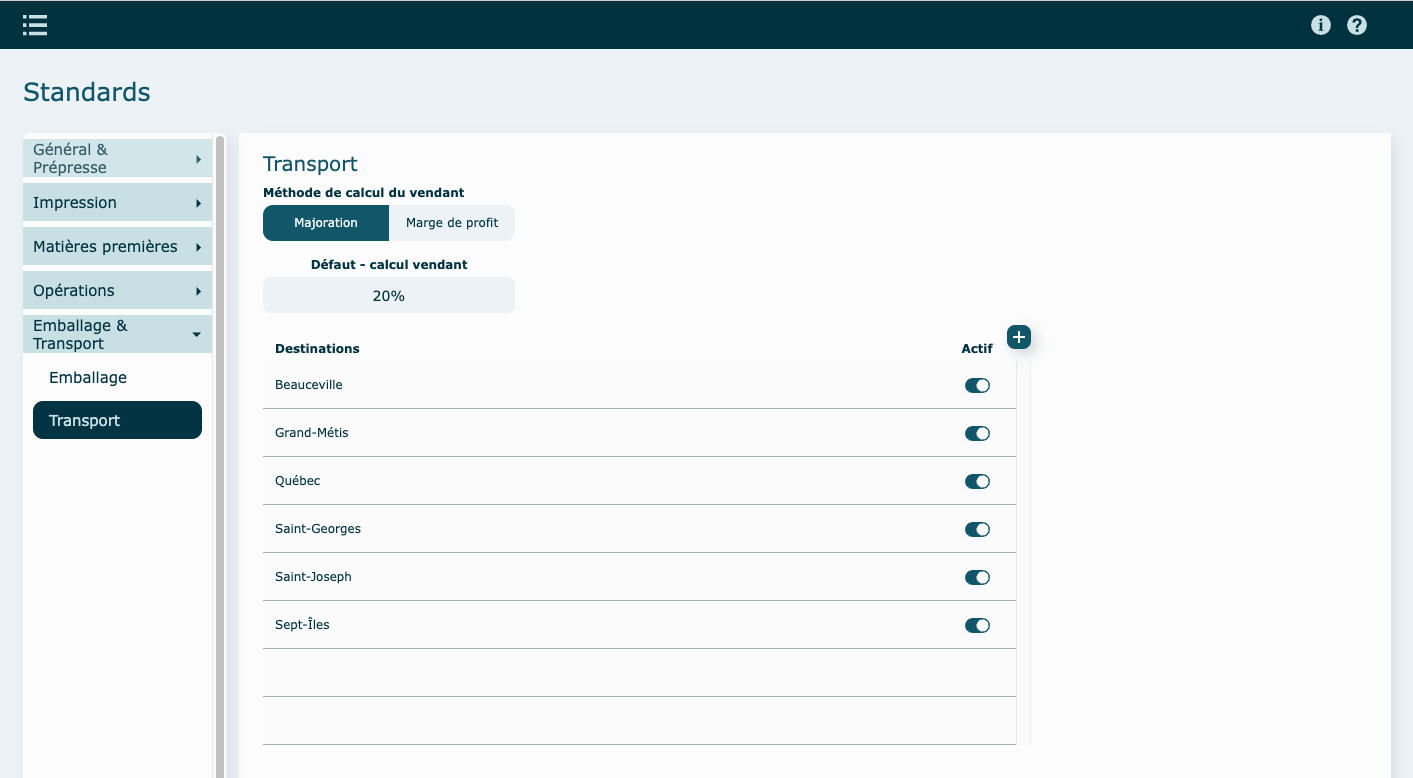The height and width of the screenshot is (778, 1413).
Task: Open the hamburger list menu icon
Action: click(35, 25)
